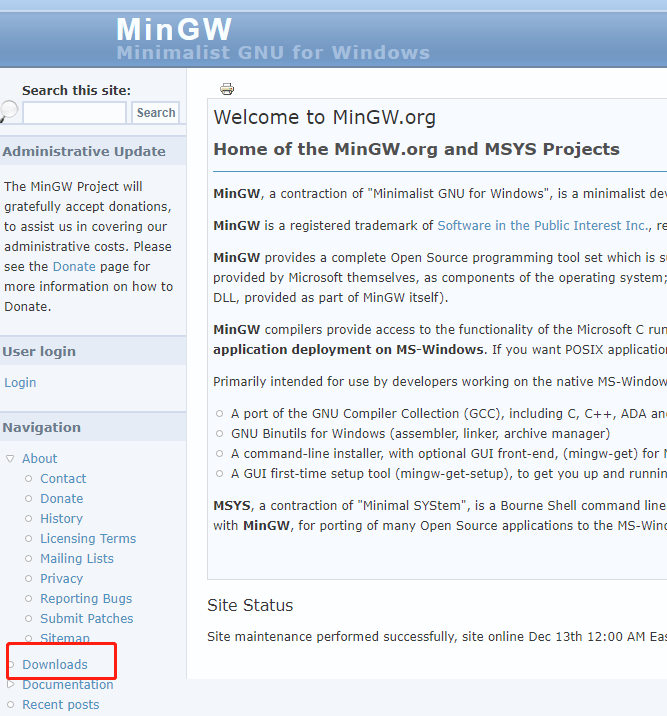Click the printer-friendly version icon
The width and height of the screenshot is (667, 716).
(x=227, y=89)
